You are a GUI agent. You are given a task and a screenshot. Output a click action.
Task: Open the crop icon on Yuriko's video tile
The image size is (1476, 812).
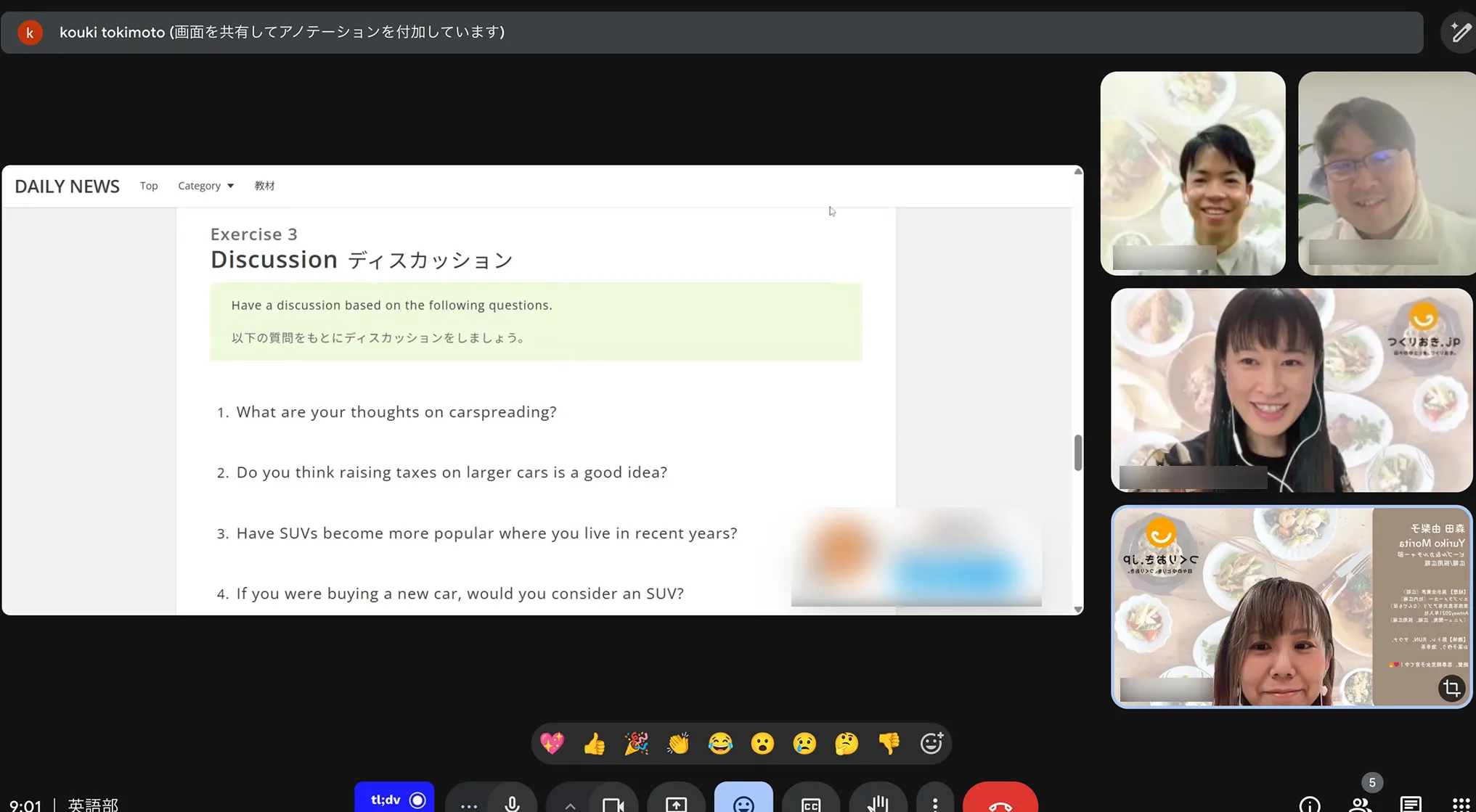1452,688
